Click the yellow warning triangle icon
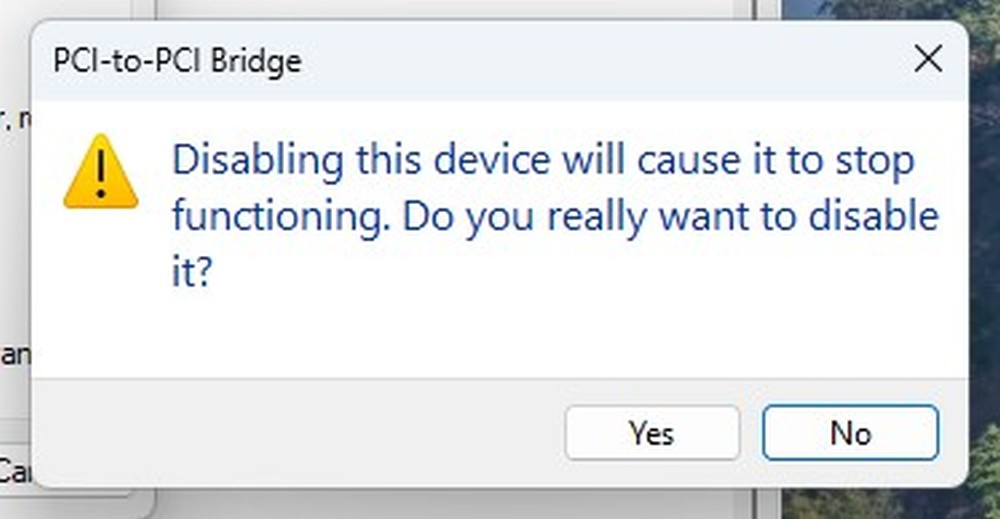Viewport: 1000px width, 519px height. pyautogui.click(x=101, y=171)
